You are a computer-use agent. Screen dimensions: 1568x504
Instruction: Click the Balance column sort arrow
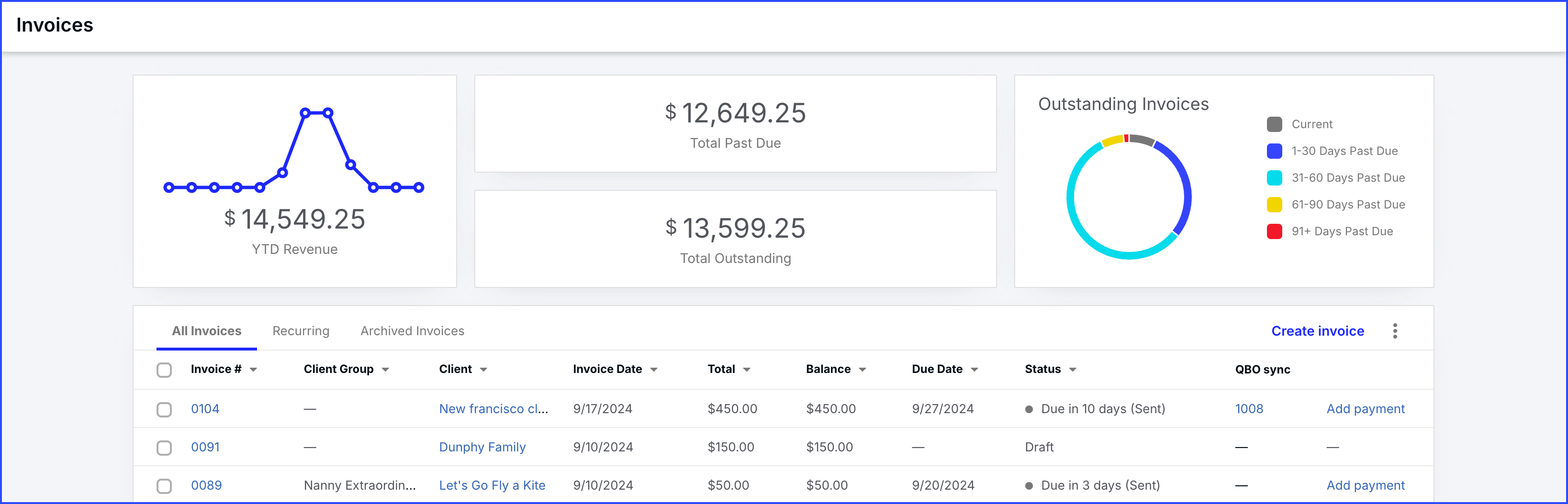(862, 370)
